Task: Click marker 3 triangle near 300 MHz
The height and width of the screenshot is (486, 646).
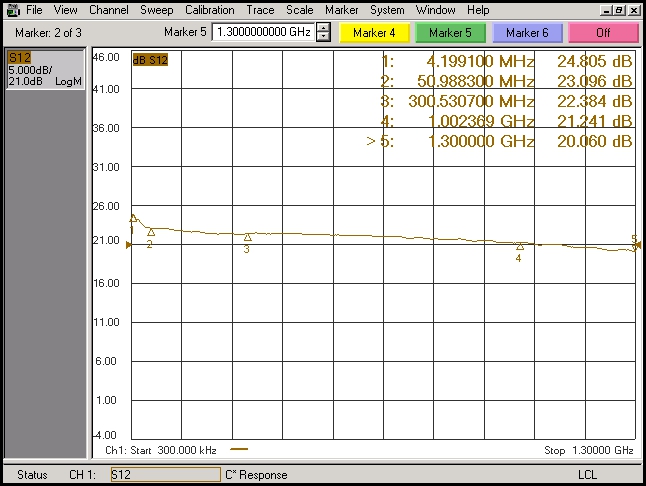Action: tap(247, 238)
